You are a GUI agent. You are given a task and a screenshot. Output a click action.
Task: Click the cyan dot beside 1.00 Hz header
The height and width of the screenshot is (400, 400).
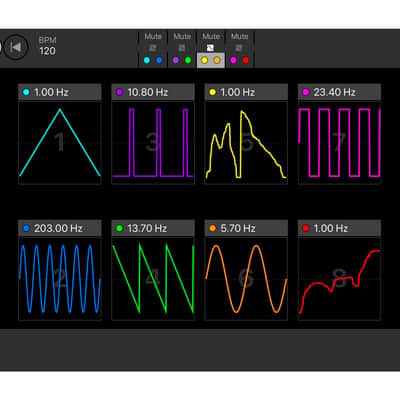point(26,92)
